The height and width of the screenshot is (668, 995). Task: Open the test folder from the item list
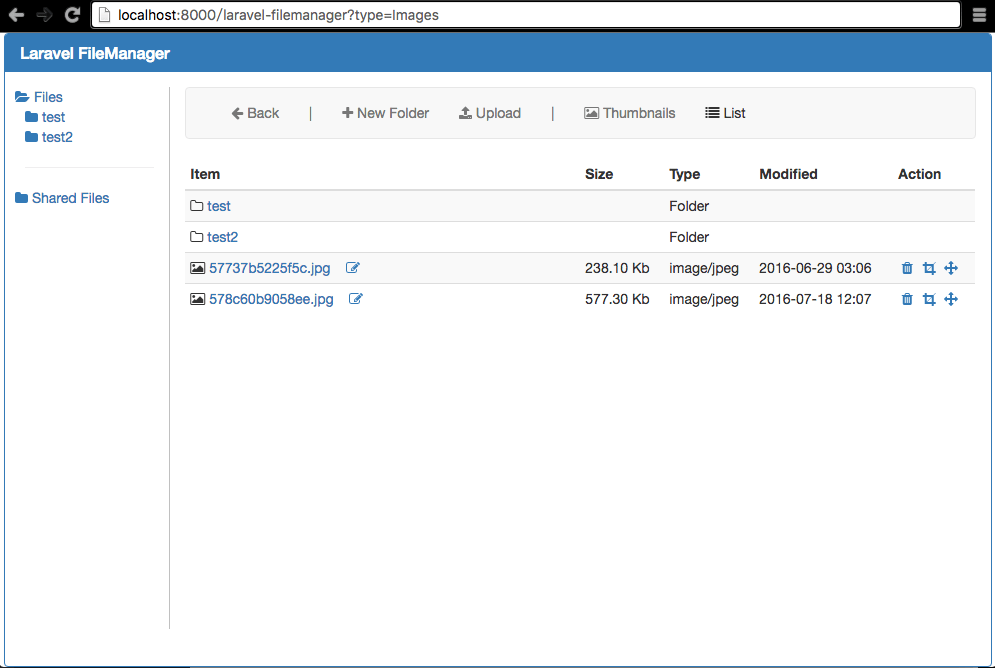(x=219, y=206)
